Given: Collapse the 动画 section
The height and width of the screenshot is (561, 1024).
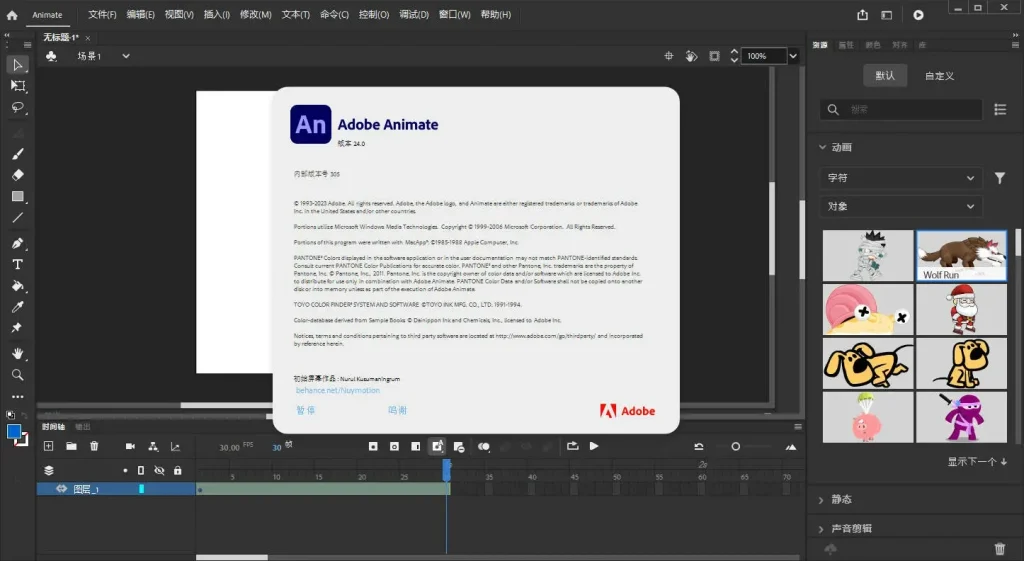Looking at the screenshot, I should (823, 147).
